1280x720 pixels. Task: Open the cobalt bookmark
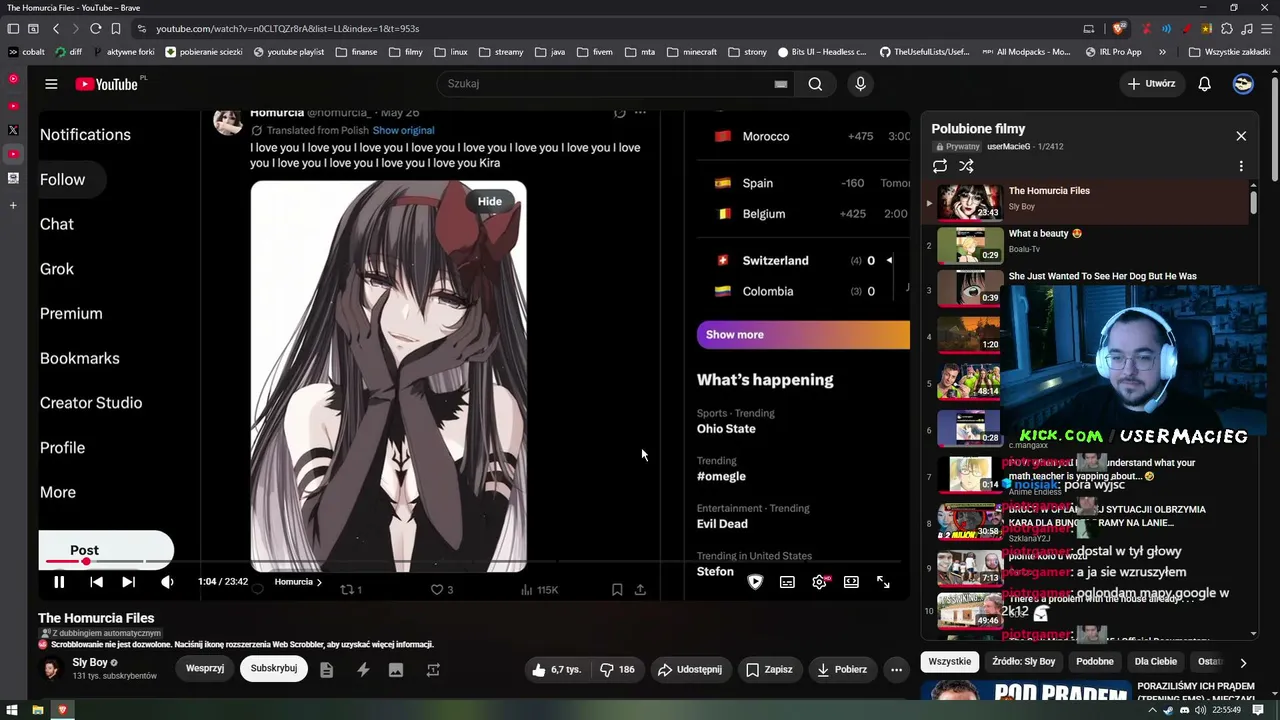pos(26,52)
